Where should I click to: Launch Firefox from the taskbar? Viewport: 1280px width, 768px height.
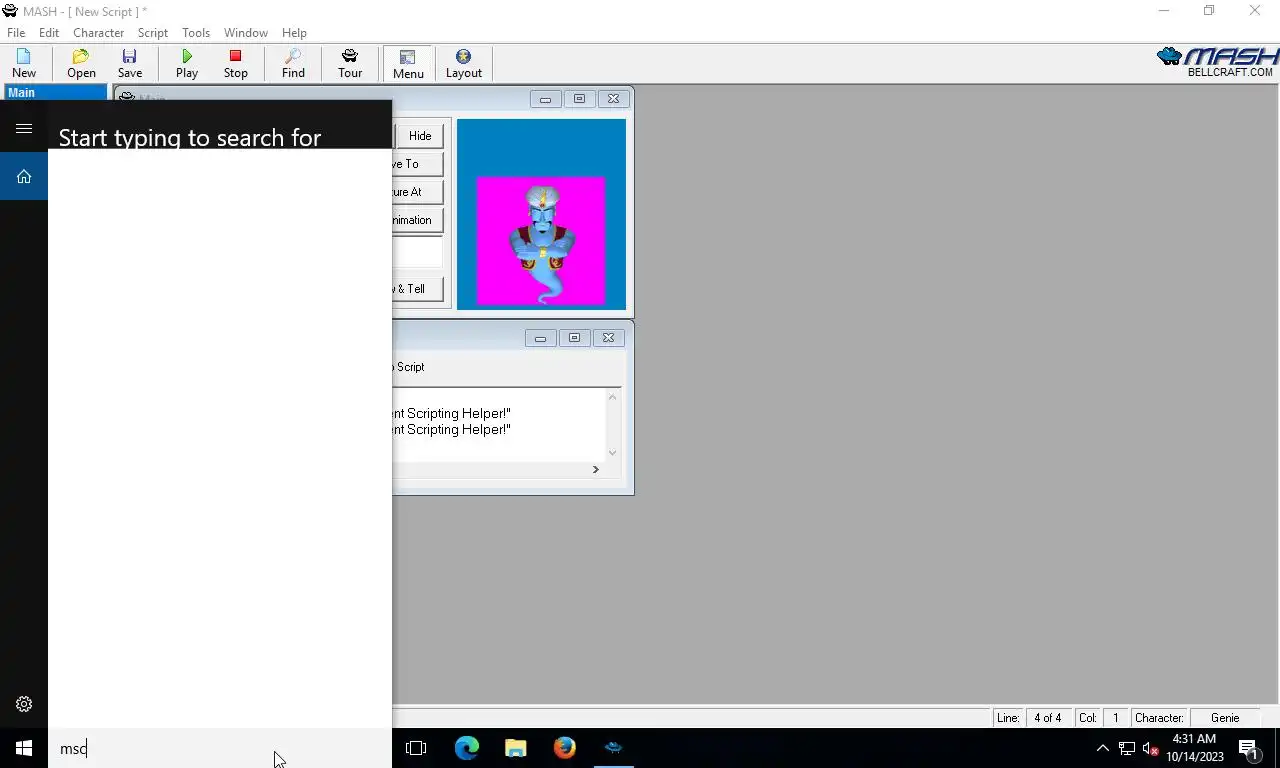565,748
